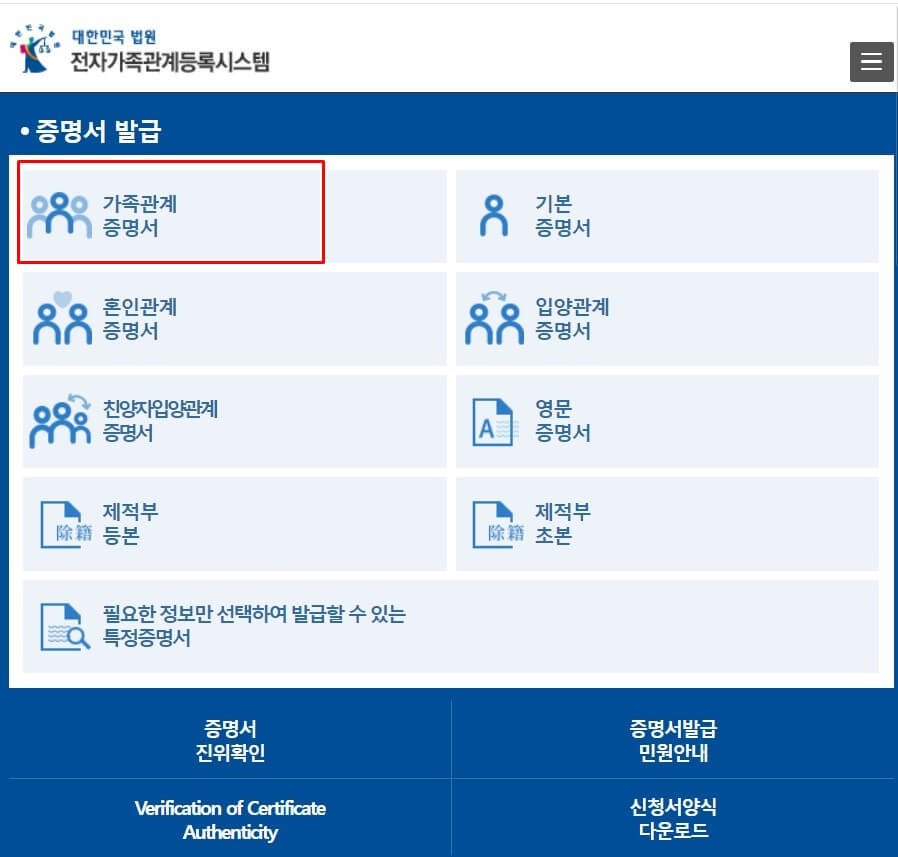The image size is (898, 857).
Task: Open 영문 증명서 via the 'A' document icon
Action: (493, 421)
